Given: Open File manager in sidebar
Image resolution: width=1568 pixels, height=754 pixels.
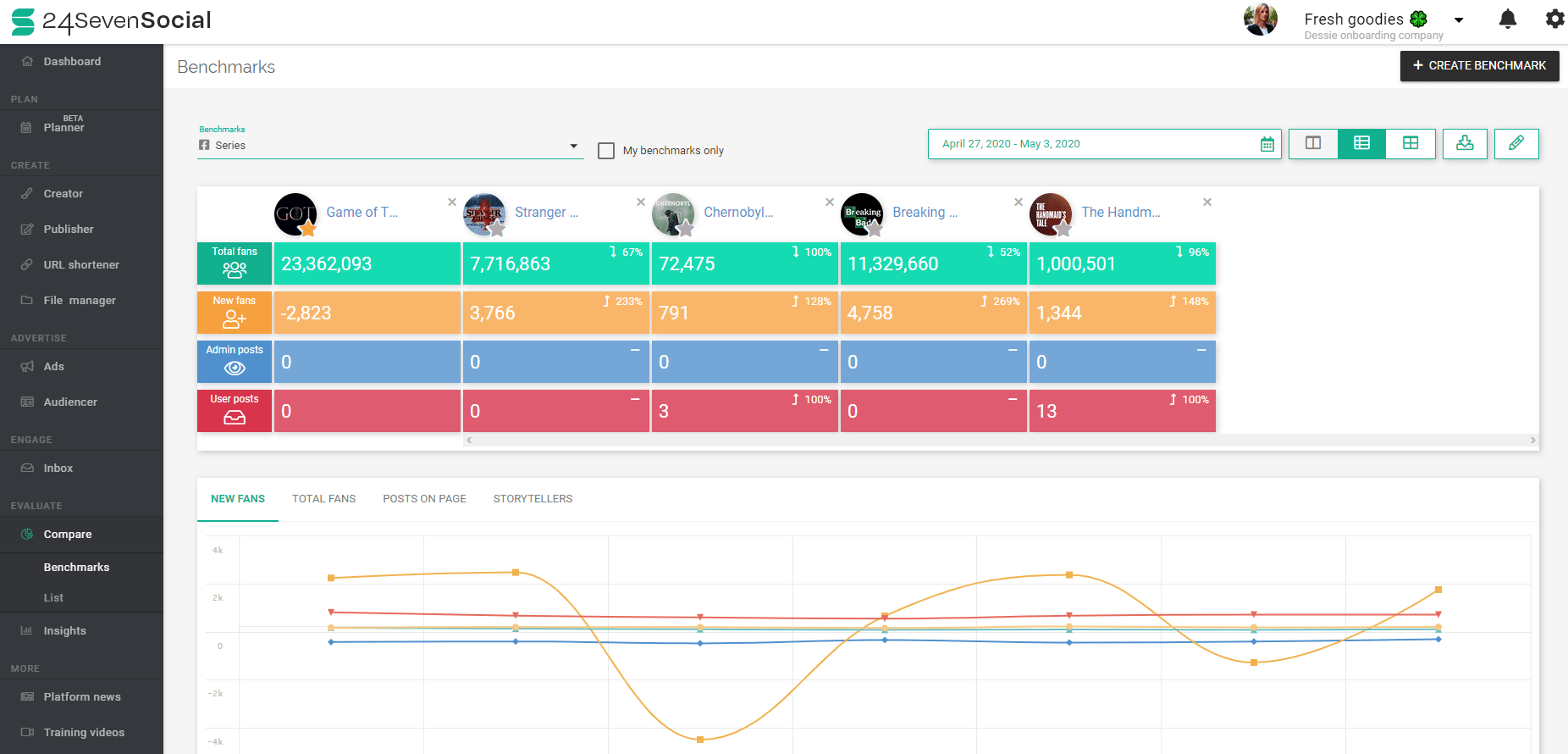Looking at the screenshot, I should 81,301.
